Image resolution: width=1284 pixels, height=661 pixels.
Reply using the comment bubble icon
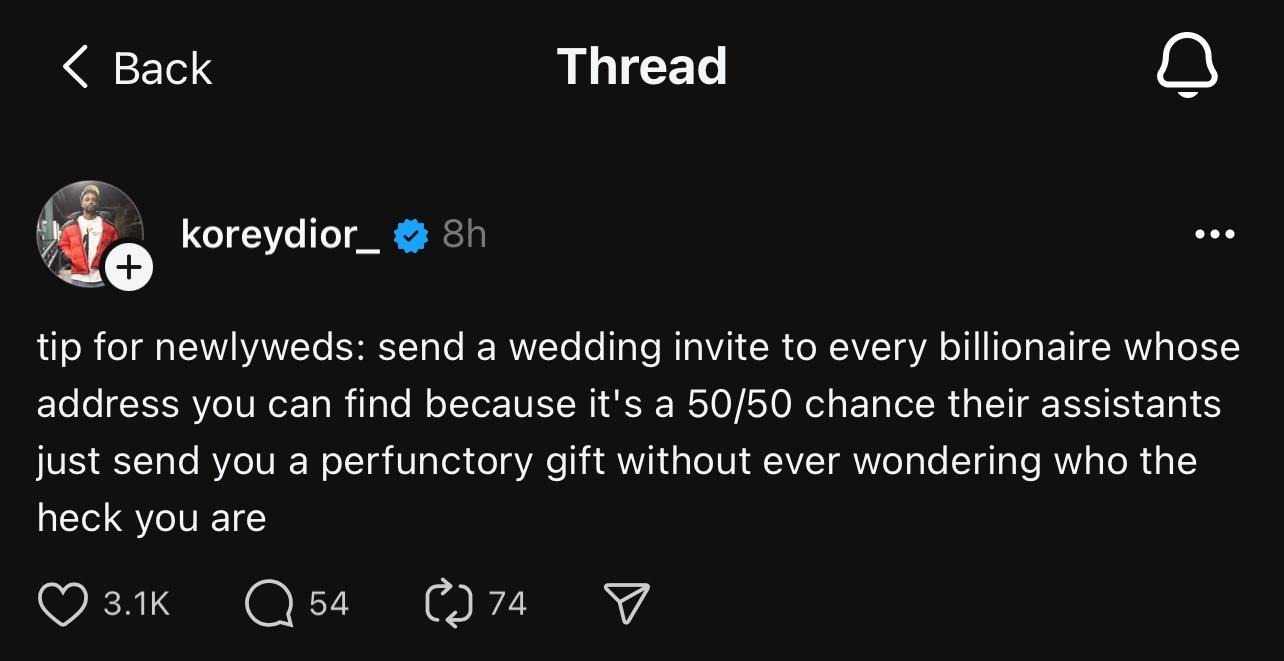[268, 604]
